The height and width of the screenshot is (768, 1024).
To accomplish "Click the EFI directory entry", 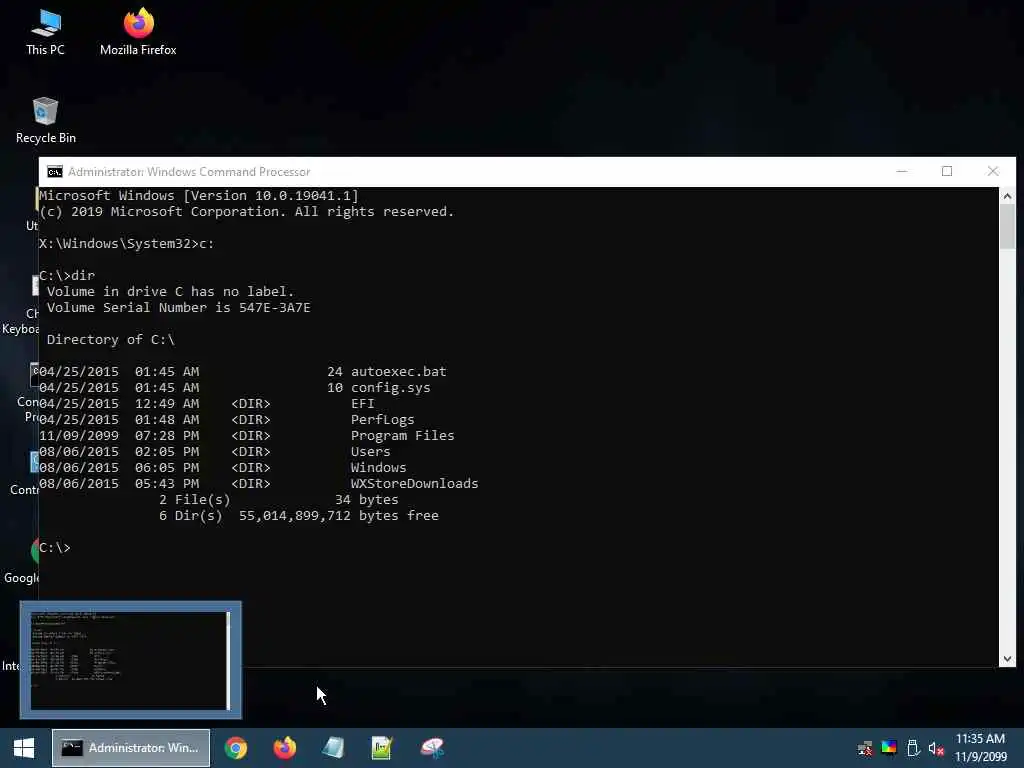I will pos(362,404).
